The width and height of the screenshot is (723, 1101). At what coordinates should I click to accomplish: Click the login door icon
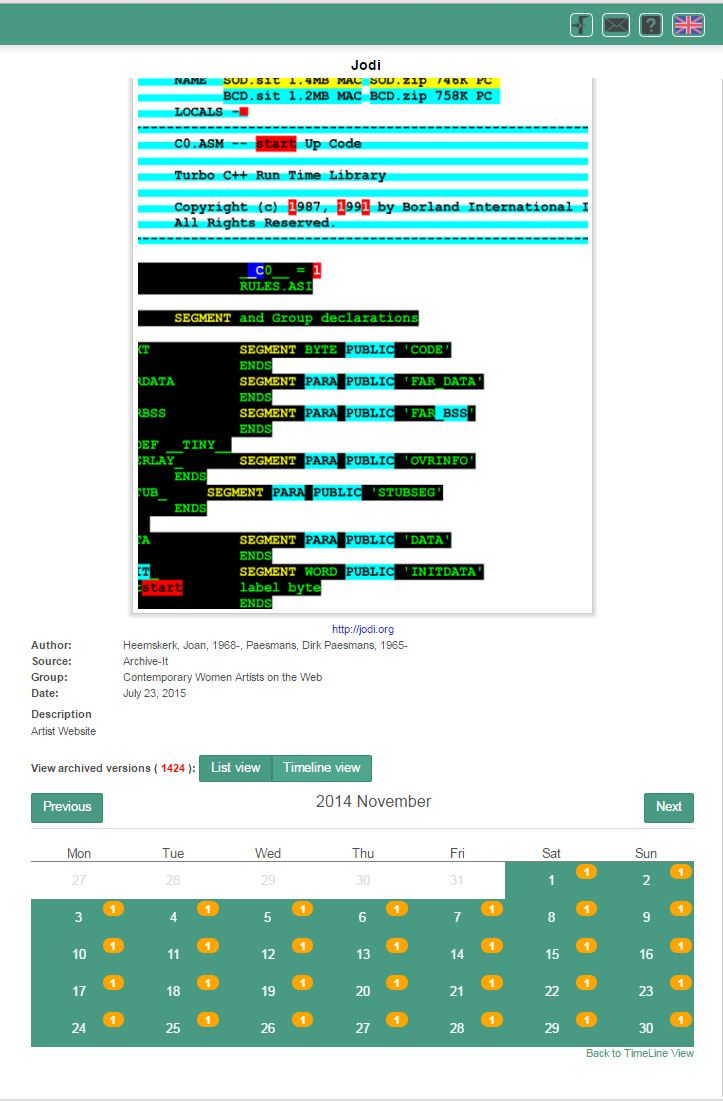point(582,26)
